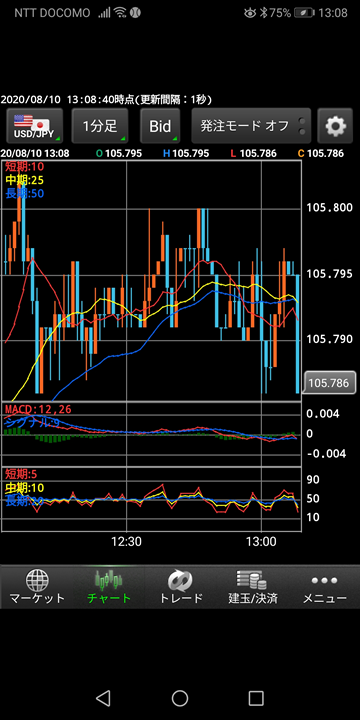Open the Positions/Settlement coins icon
Image resolution: width=360 pixels, height=720 pixels.
252,580
